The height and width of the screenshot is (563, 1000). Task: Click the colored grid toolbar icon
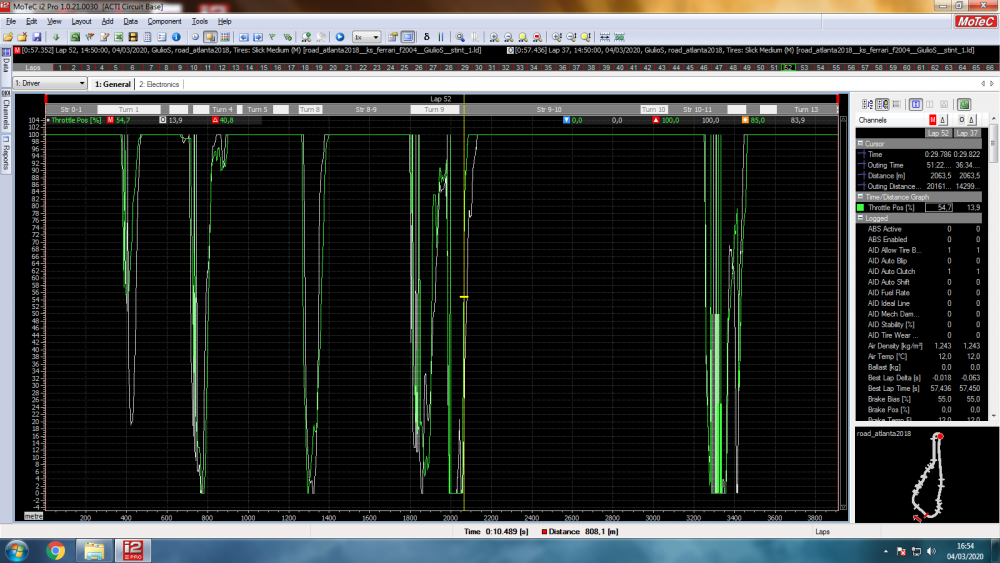point(224,37)
